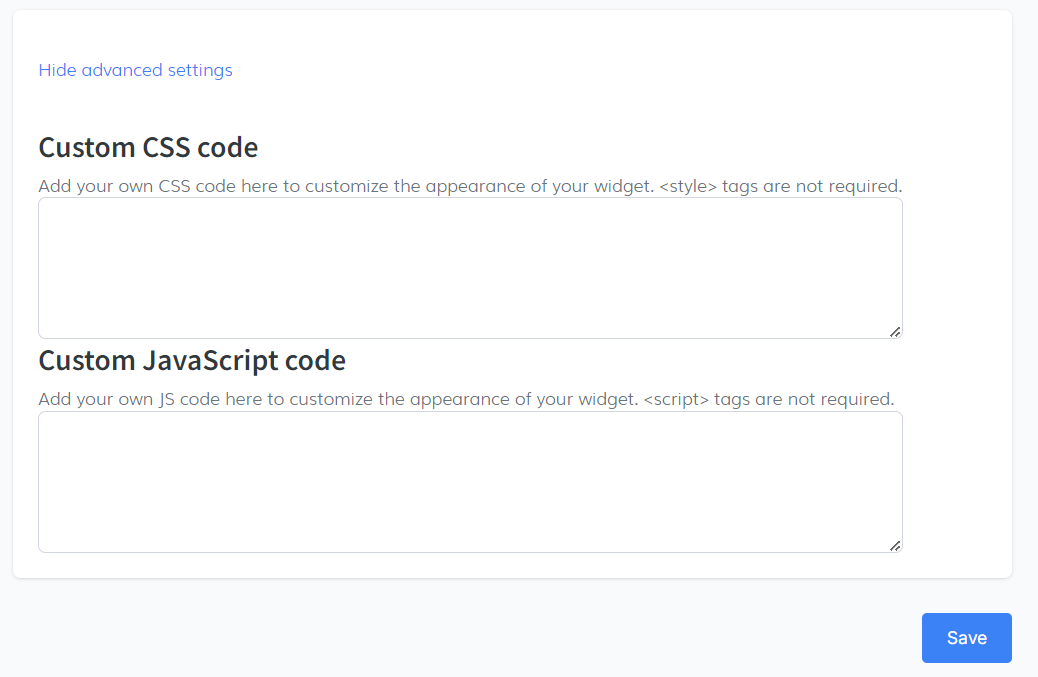Click the <script> tag mention in description

(676, 399)
